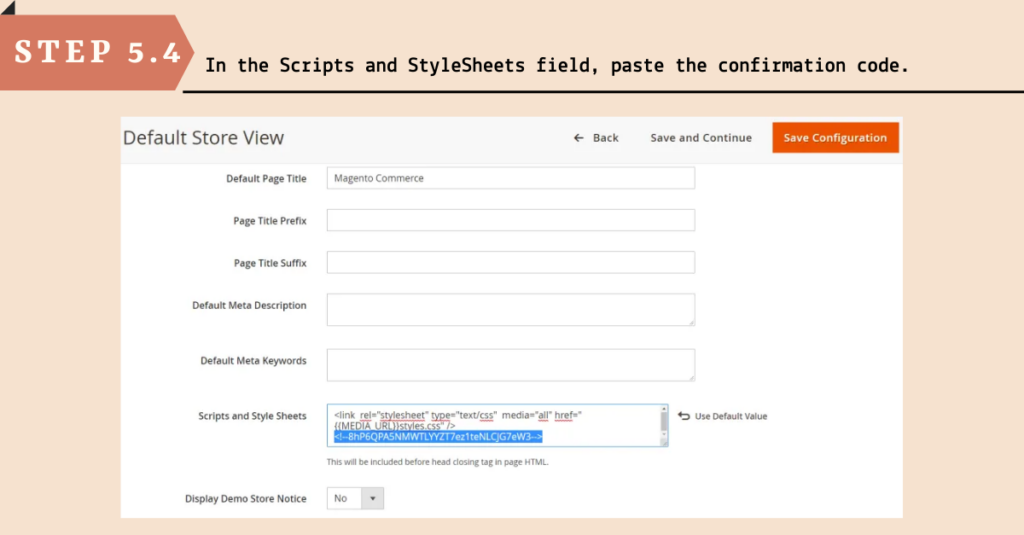This screenshot has width=1024, height=535.
Task: Click the Scripts and Style Sheets scrollbar
Action: [x=664, y=425]
